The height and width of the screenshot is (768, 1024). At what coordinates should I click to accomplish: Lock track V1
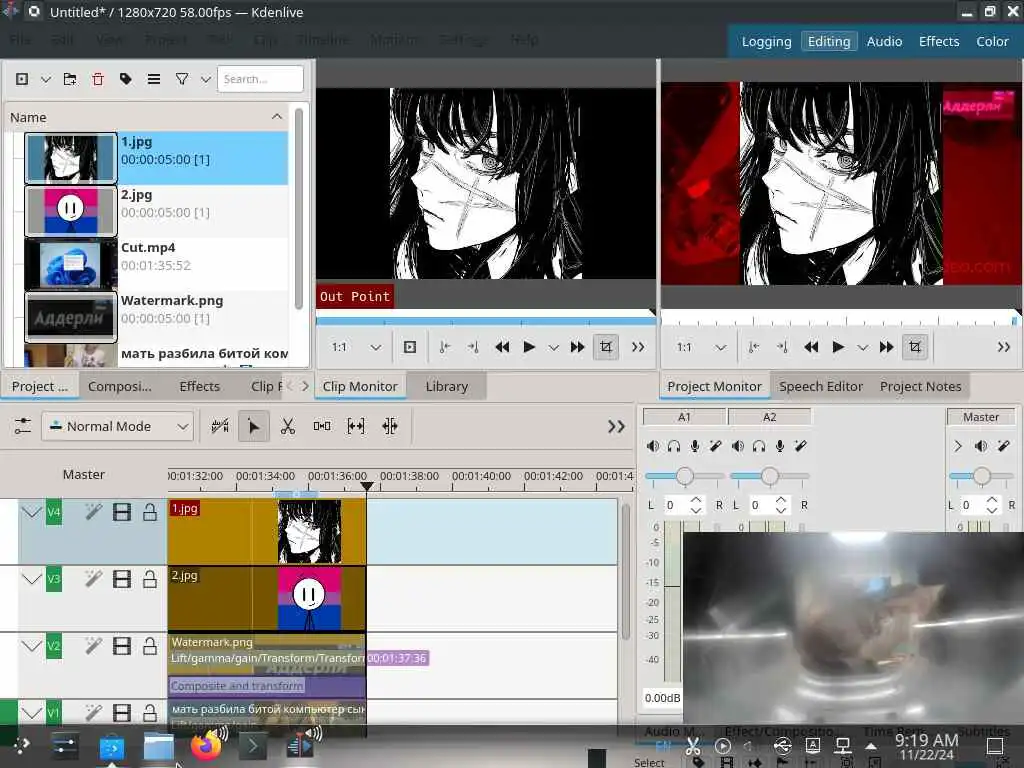pyautogui.click(x=150, y=712)
